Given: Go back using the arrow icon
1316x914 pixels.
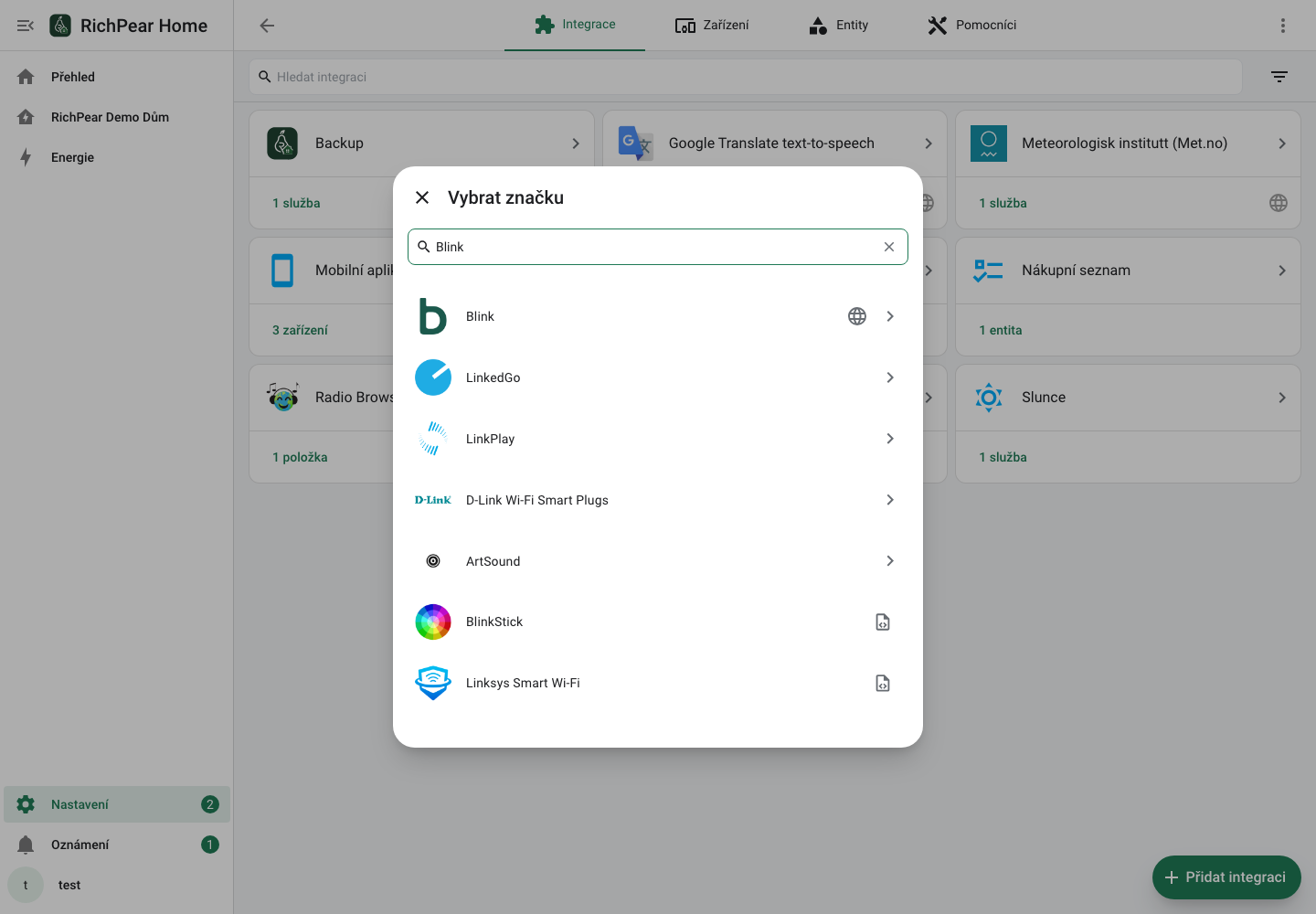Looking at the screenshot, I should tap(267, 26).
